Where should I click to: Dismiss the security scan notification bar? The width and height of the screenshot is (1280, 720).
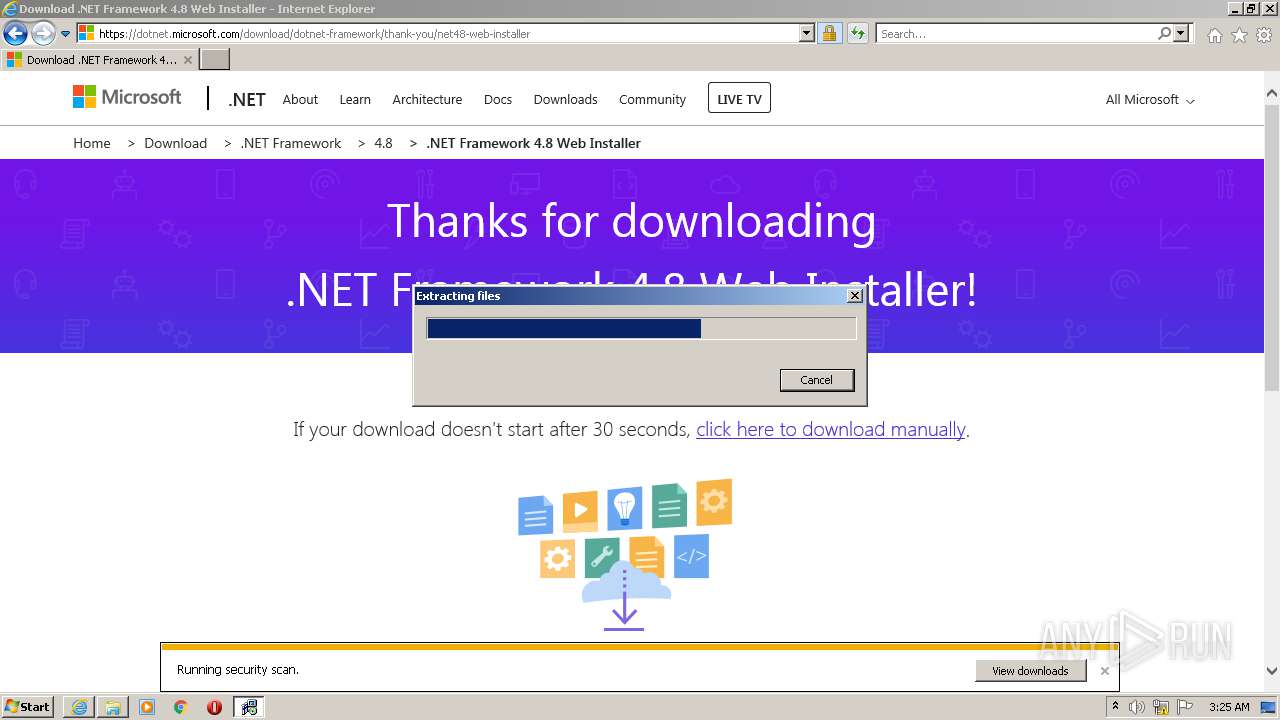click(1104, 671)
